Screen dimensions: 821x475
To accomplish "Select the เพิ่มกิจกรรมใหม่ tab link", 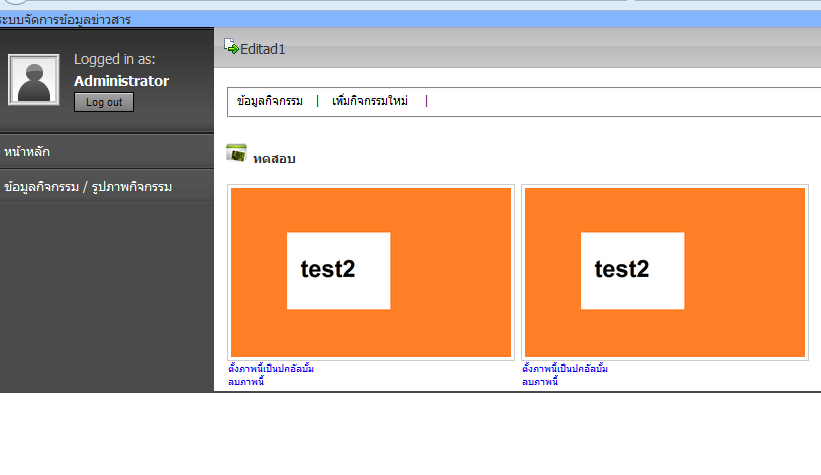I will pyautogui.click(x=370, y=101).
